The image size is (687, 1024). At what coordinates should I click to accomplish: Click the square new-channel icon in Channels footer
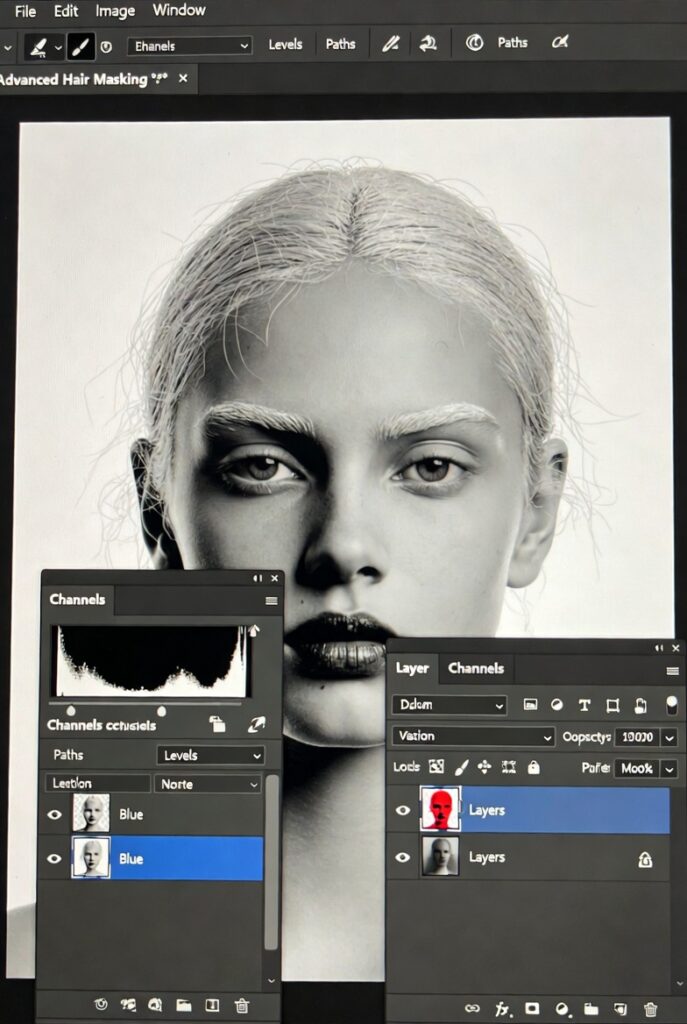point(212,1006)
